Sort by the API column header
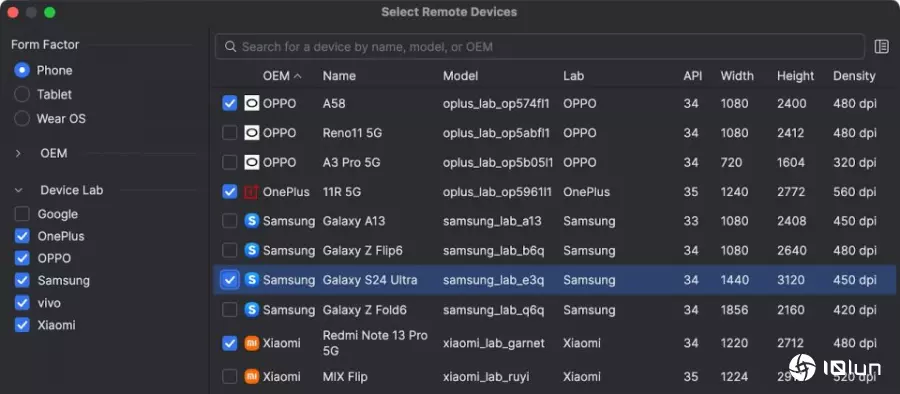Screen dimensions: 900x394 pyautogui.click(x=693, y=76)
